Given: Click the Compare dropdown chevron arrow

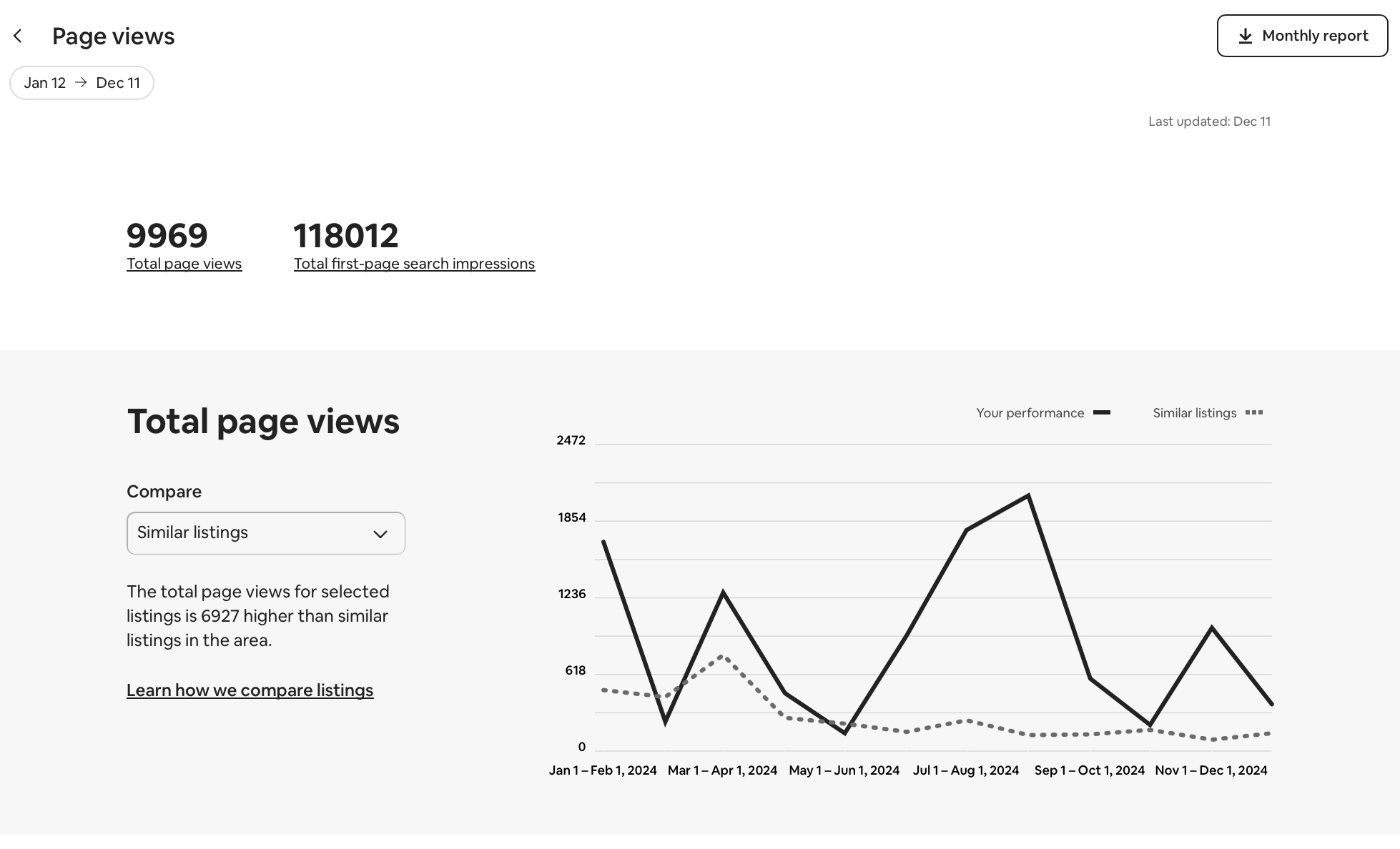Looking at the screenshot, I should tap(380, 534).
